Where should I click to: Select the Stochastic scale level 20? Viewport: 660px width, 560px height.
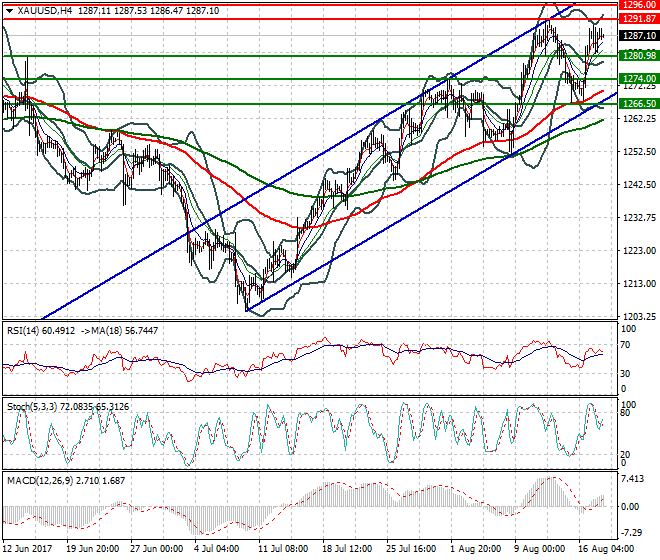click(x=625, y=455)
